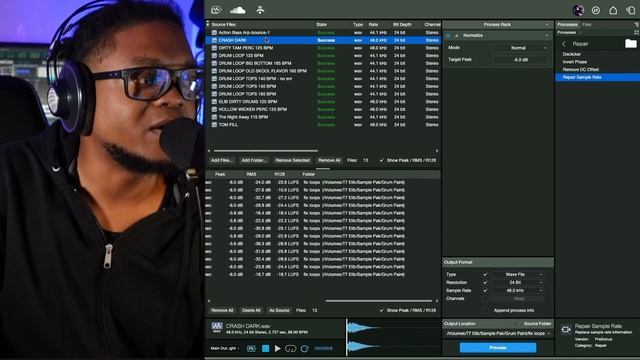Click the person icon next to SoundCloud

coord(260,10)
